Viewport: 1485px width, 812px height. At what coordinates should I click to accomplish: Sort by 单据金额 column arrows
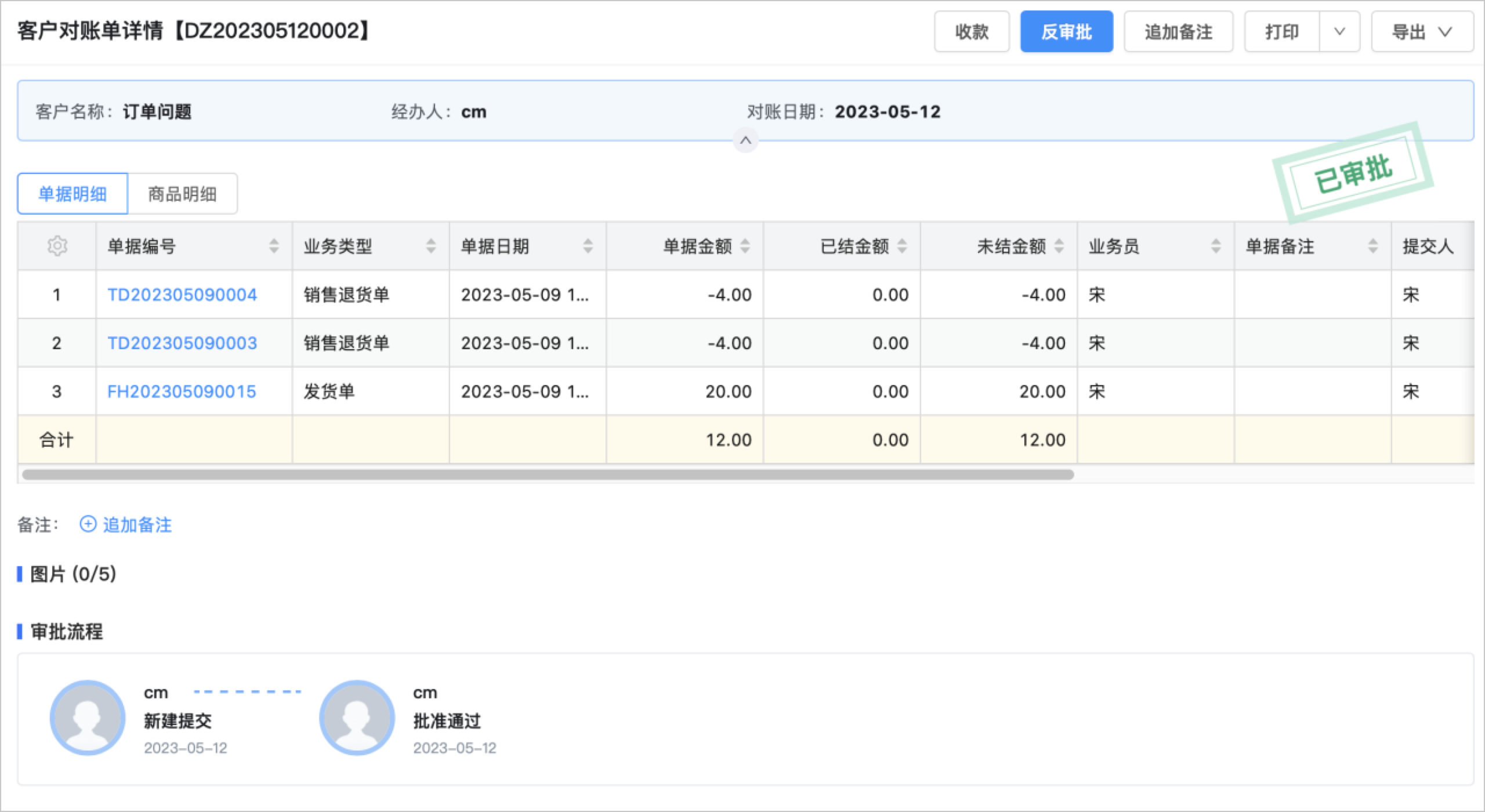(x=745, y=246)
